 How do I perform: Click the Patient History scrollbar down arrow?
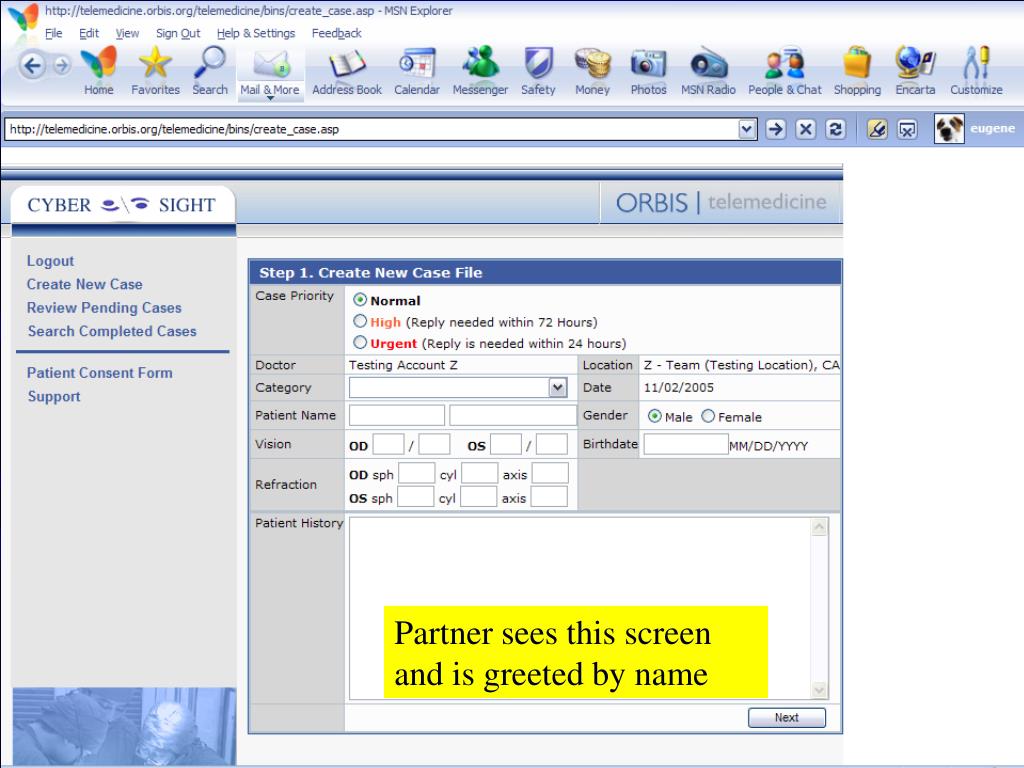(x=820, y=690)
